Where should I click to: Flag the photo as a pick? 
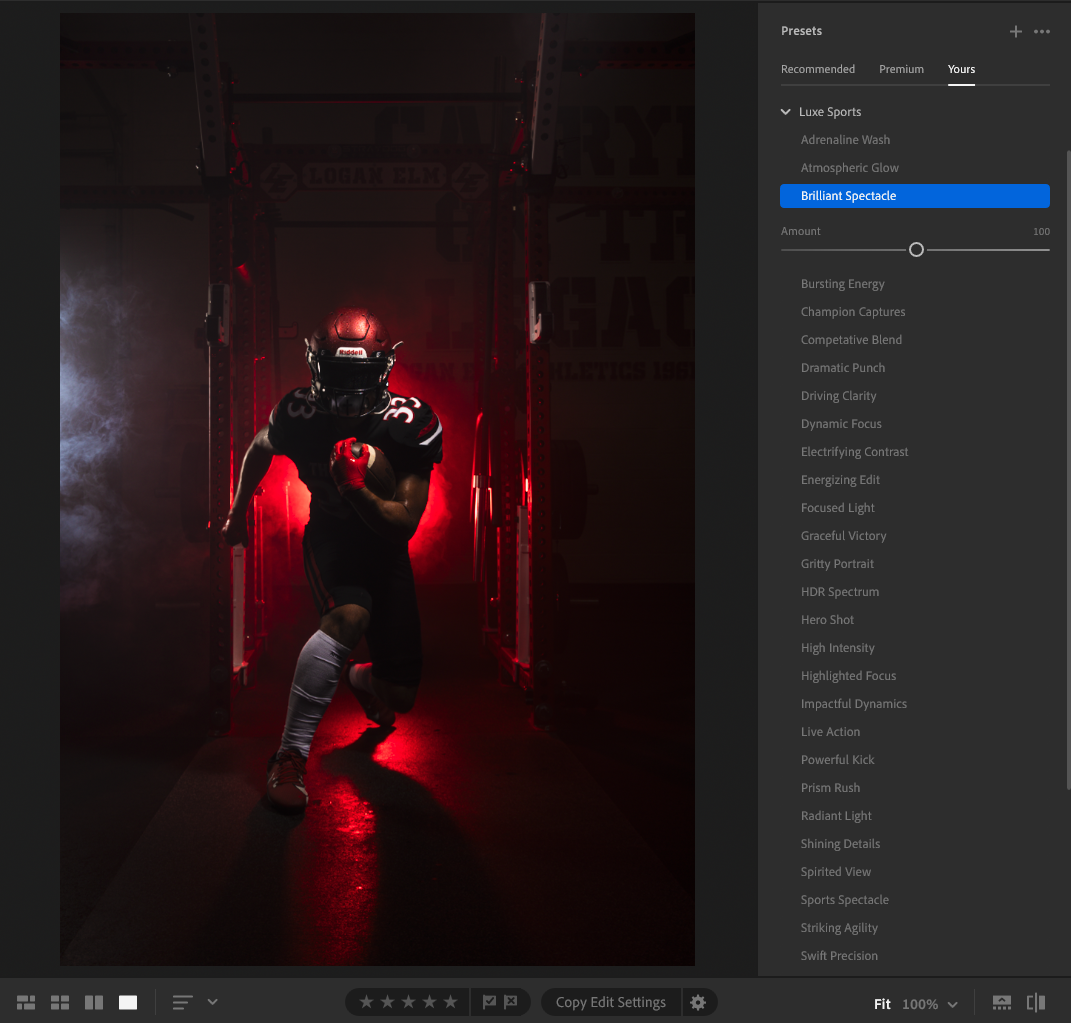[x=489, y=1002]
